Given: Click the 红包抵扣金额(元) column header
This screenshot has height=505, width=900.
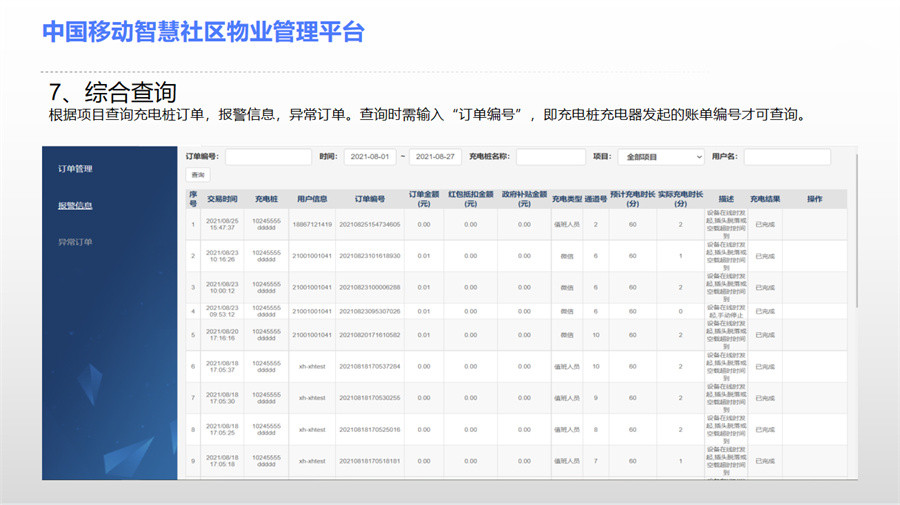Looking at the screenshot, I should point(471,199).
